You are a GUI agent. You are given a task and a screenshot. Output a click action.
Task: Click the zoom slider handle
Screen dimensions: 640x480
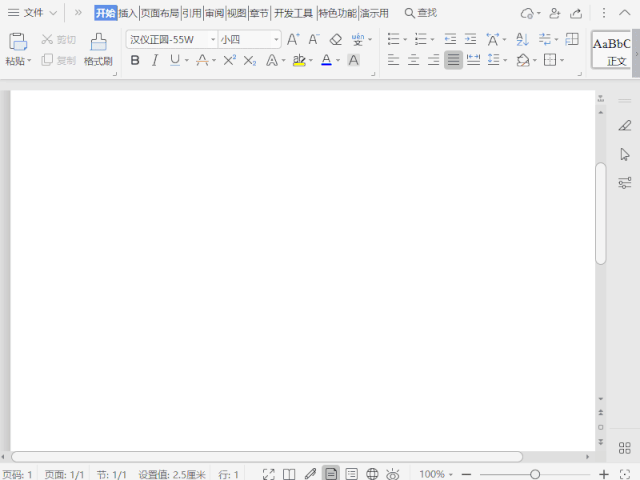pyautogui.click(x=535, y=473)
